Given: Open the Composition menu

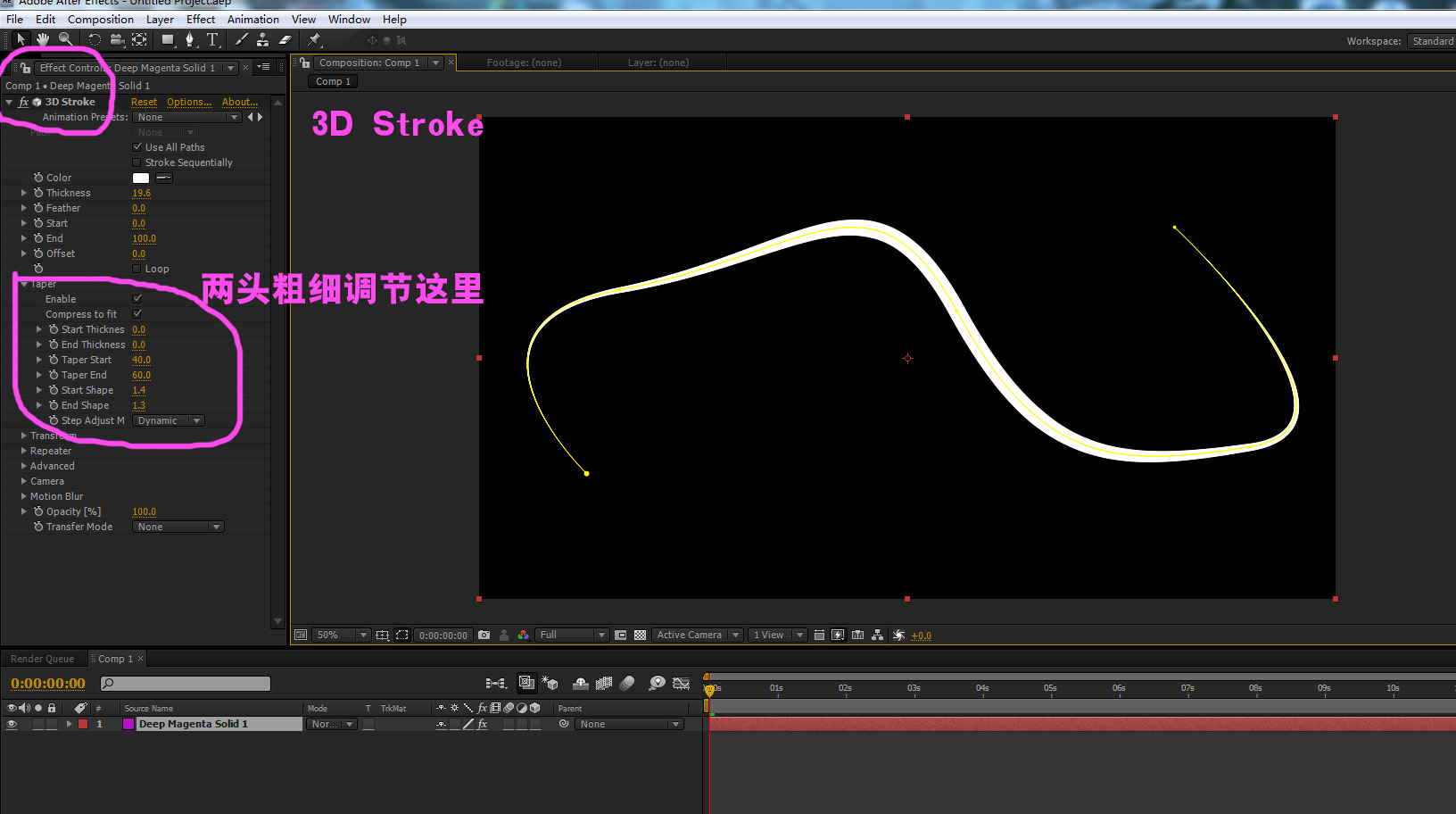Looking at the screenshot, I should tap(101, 19).
